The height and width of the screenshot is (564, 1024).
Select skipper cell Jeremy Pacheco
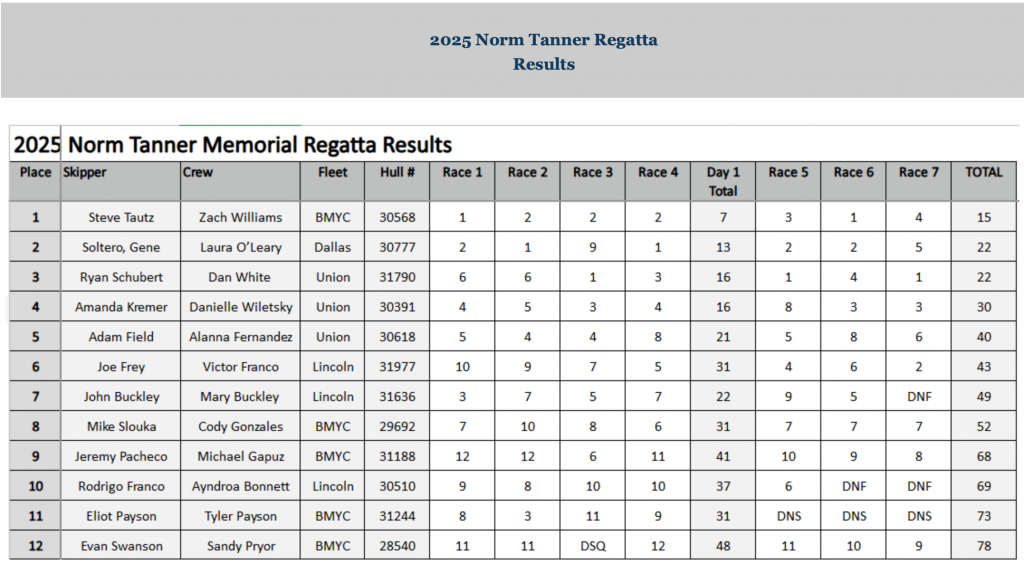pos(121,457)
